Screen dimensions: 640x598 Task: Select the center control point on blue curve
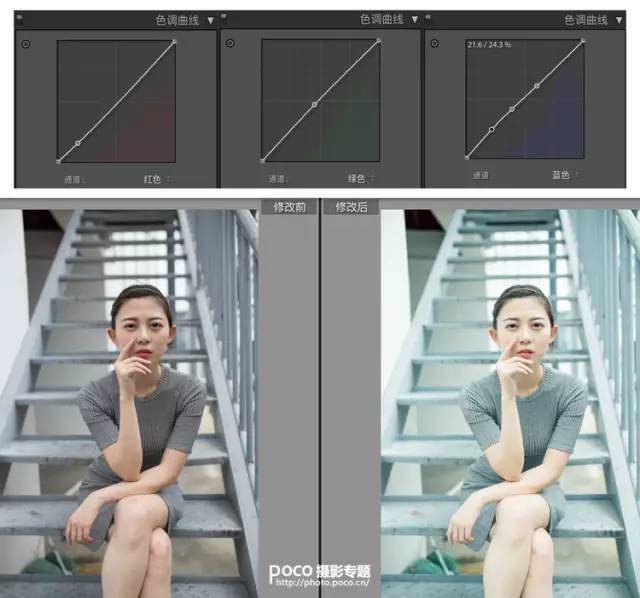coord(512,109)
